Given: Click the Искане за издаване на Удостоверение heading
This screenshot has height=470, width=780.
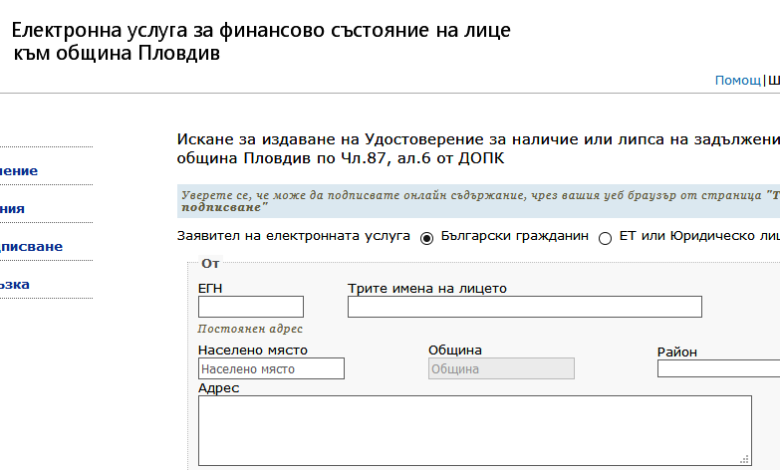Looking at the screenshot, I should (x=478, y=148).
